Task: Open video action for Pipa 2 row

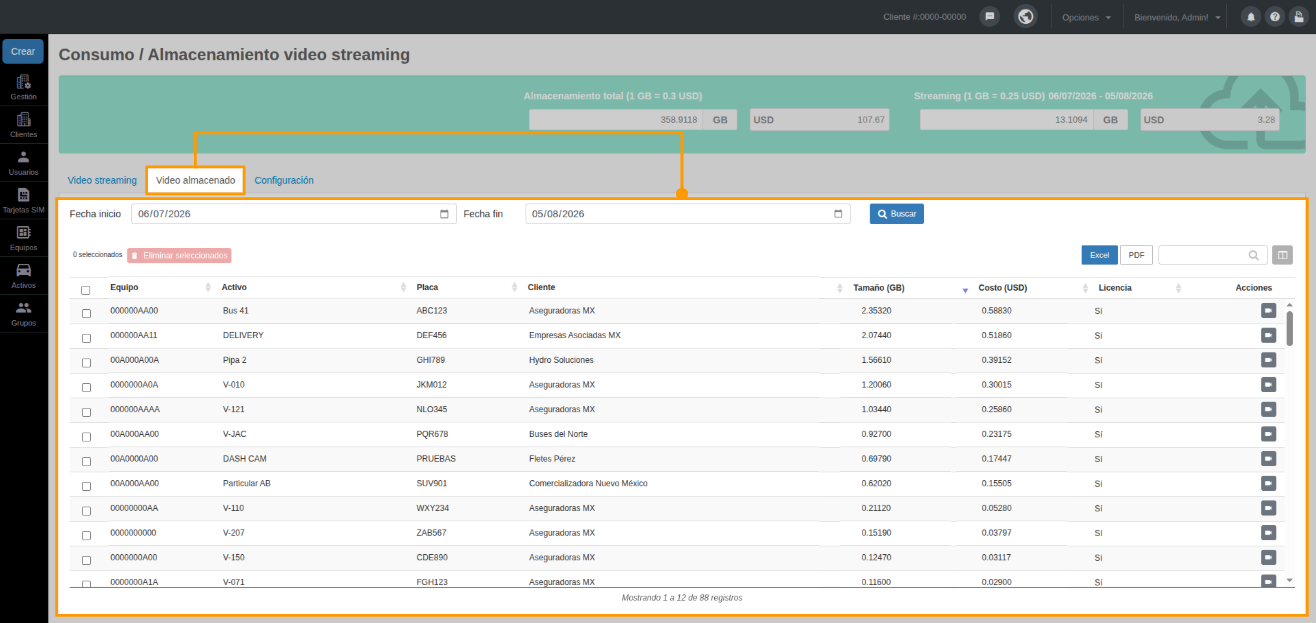Action: pyautogui.click(x=1268, y=359)
